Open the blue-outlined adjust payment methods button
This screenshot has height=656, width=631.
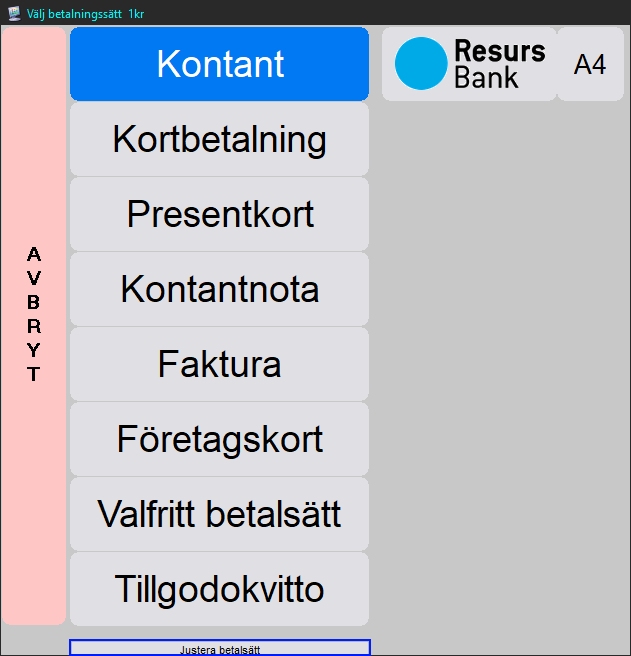[219, 648]
